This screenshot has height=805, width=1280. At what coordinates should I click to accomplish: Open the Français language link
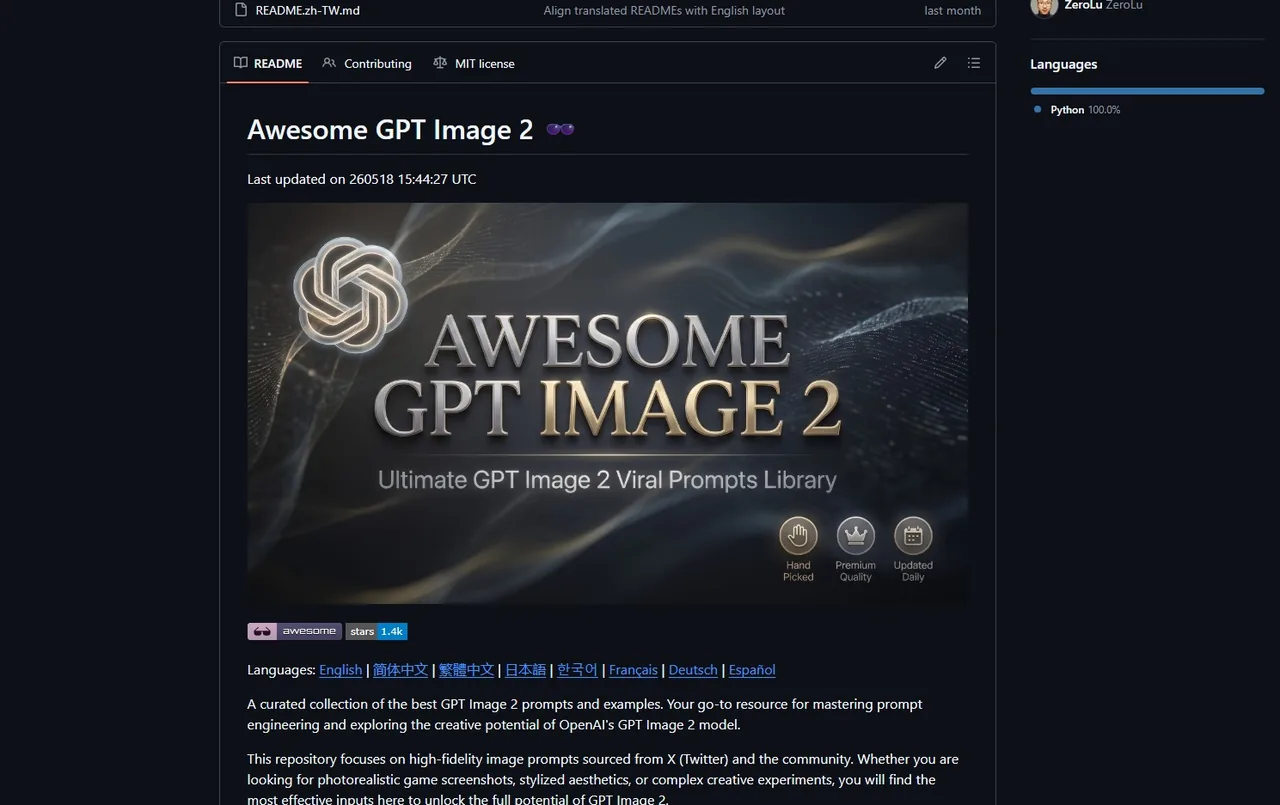click(x=633, y=670)
